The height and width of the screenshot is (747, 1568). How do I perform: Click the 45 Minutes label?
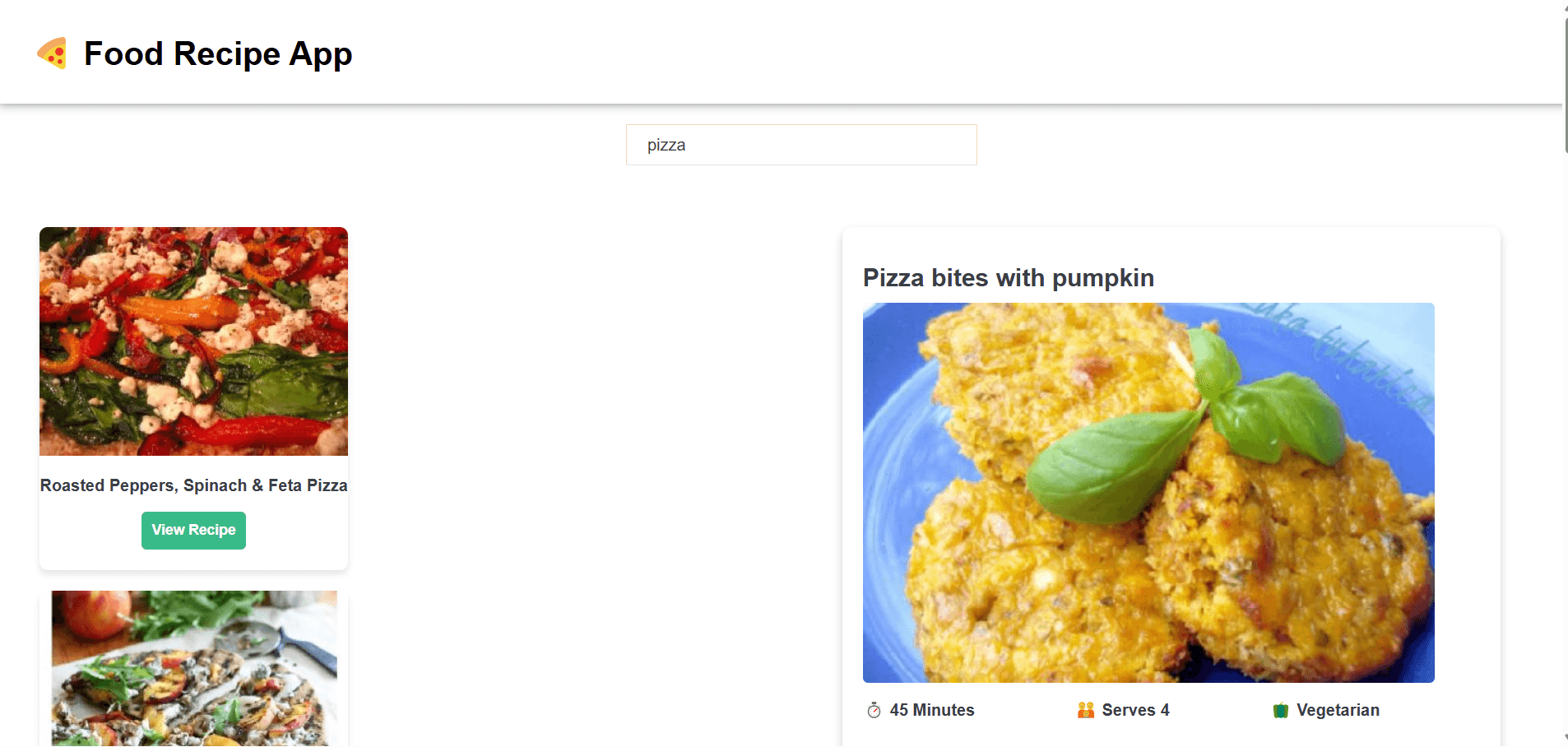coord(930,709)
